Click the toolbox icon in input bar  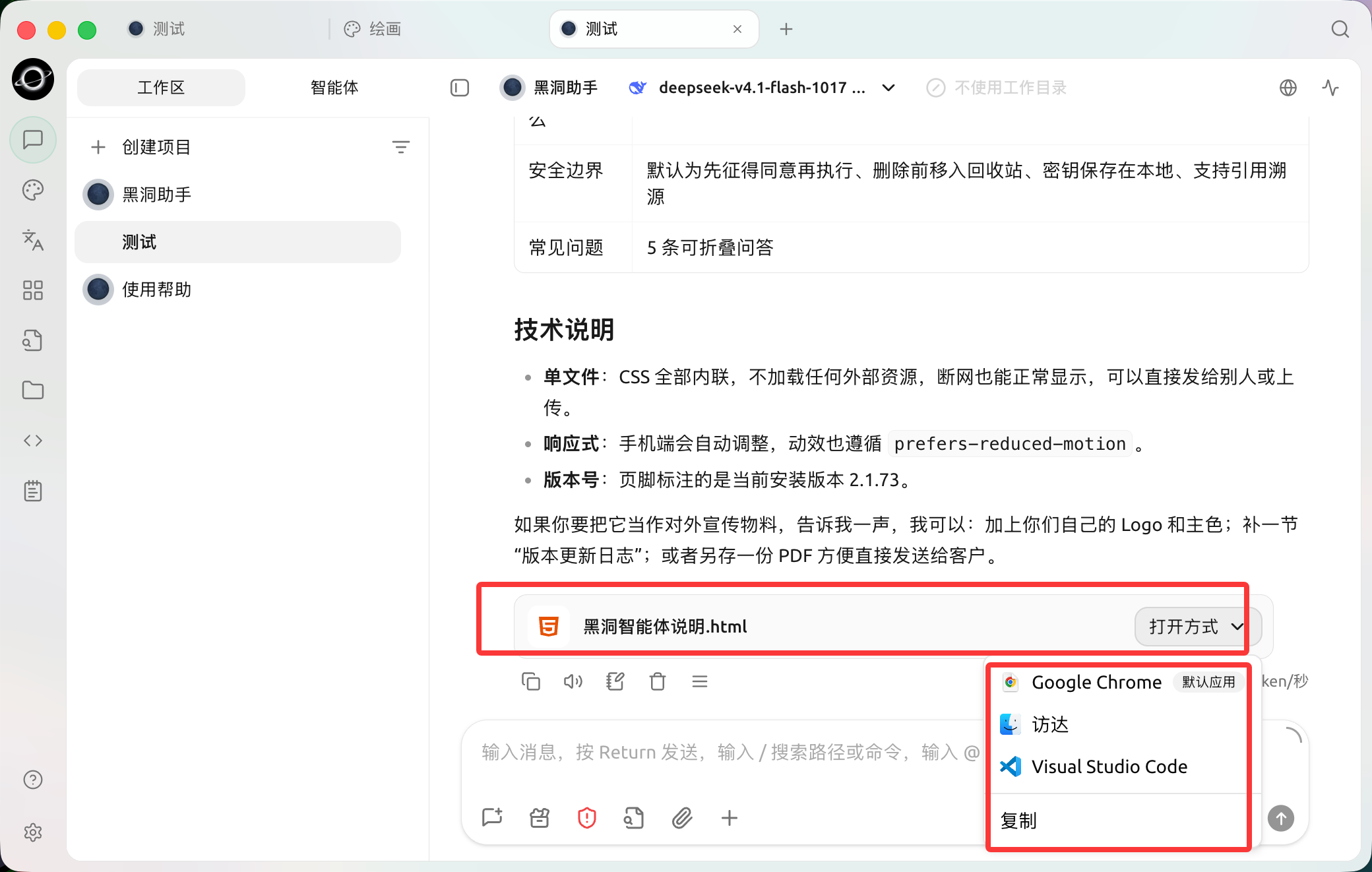point(540,818)
